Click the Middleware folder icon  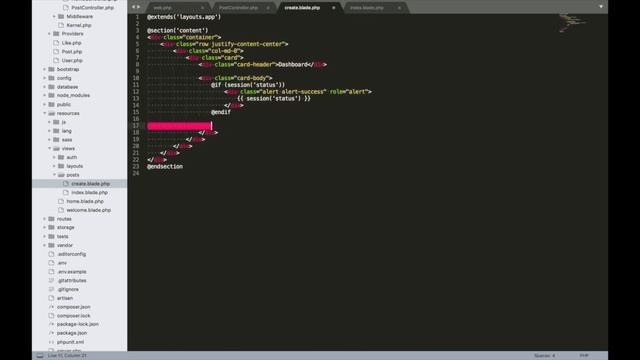(x=61, y=16)
